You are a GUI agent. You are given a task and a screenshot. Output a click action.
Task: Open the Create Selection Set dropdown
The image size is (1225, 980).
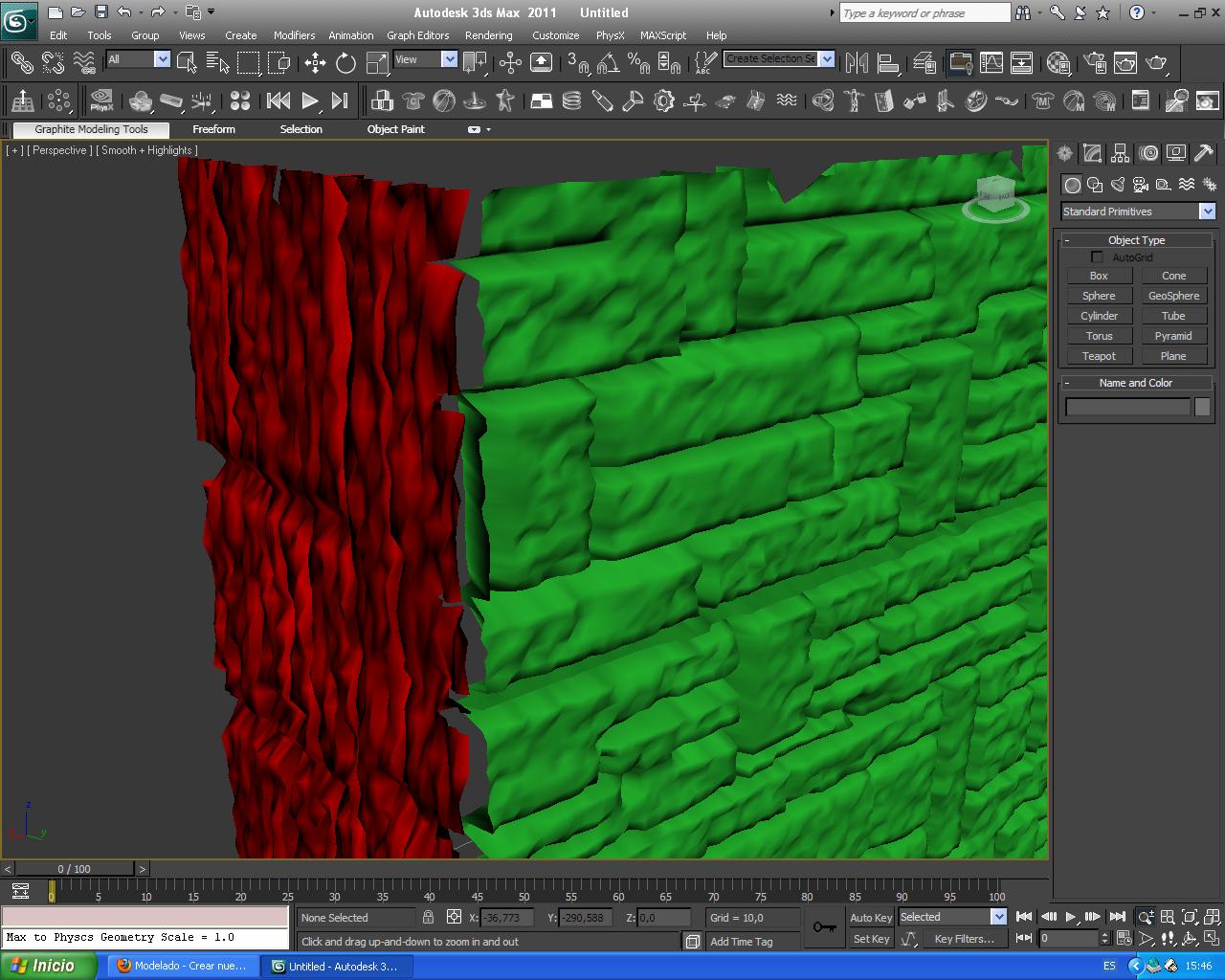pos(778,59)
